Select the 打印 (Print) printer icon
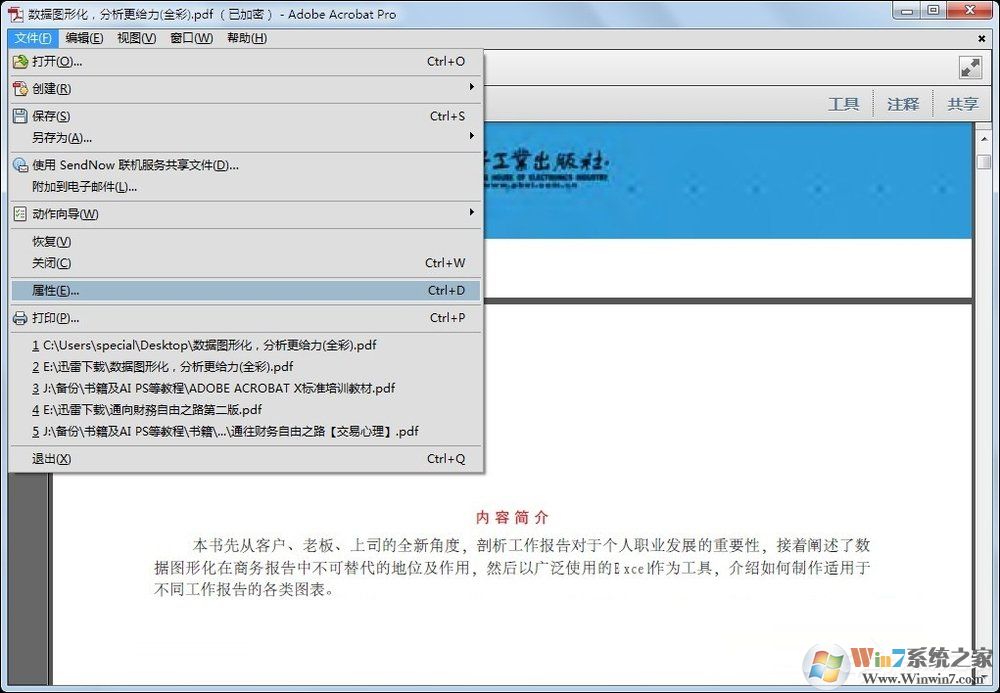Image resolution: width=1000 pixels, height=693 pixels. [21, 317]
